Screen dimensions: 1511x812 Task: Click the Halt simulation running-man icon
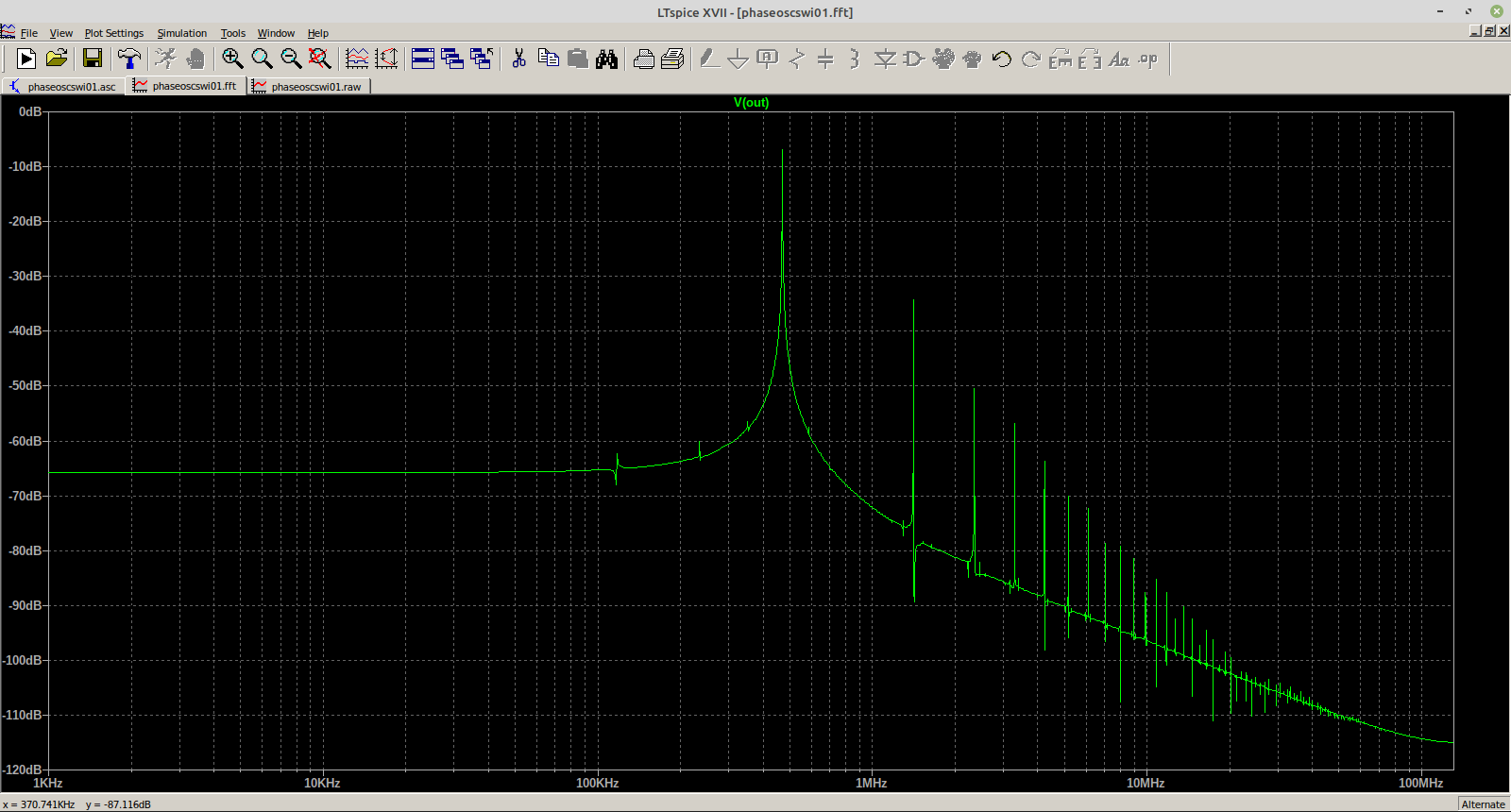[x=166, y=59]
